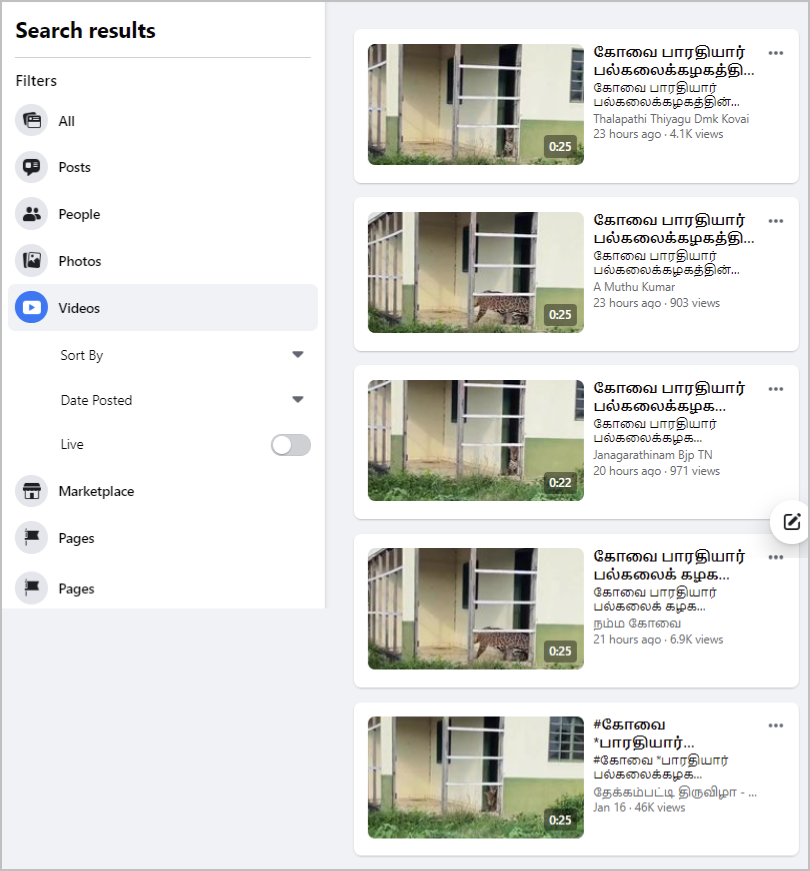This screenshot has height=871, width=810.
Task: Open three-dot menu on A Muthu Kumar video
Action: pos(776,221)
